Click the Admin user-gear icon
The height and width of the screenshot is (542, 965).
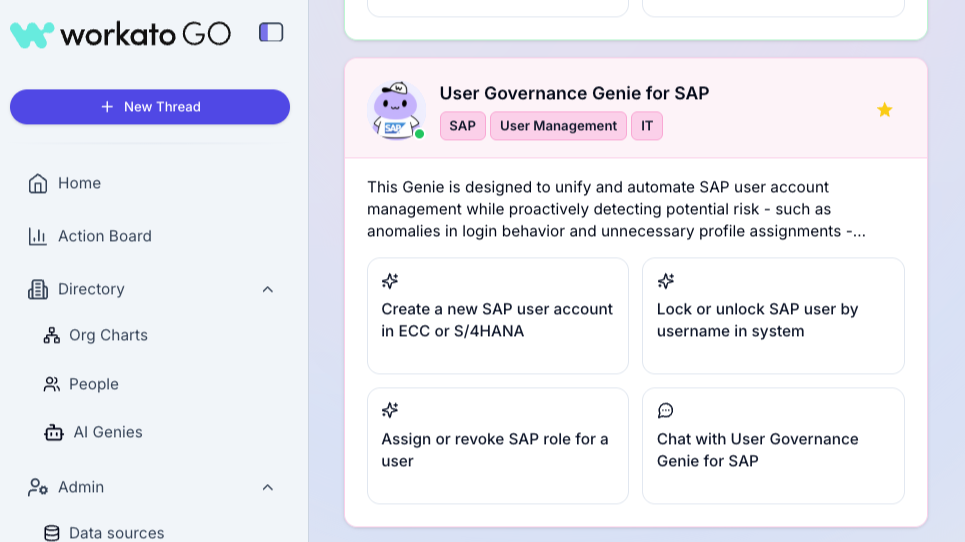click(x=38, y=487)
